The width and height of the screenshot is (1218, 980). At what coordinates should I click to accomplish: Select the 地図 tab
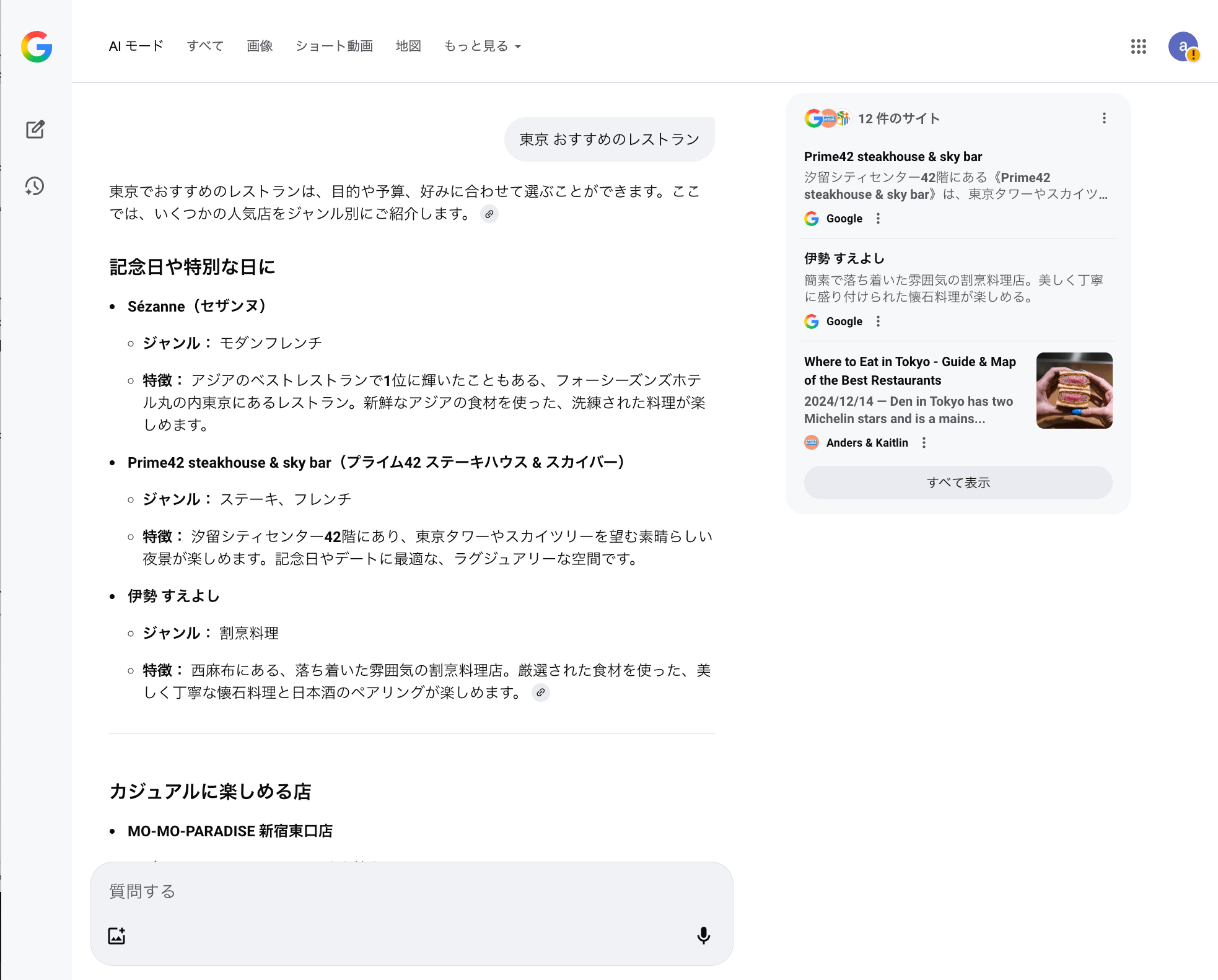(408, 46)
